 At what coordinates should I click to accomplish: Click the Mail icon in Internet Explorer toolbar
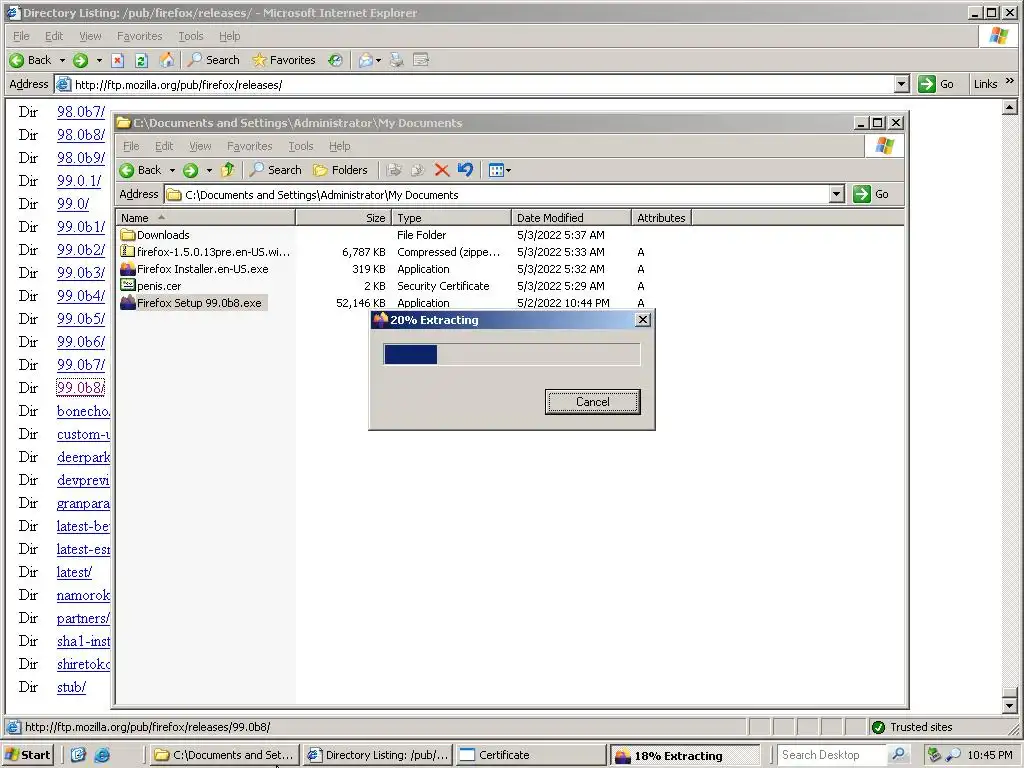(365, 60)
